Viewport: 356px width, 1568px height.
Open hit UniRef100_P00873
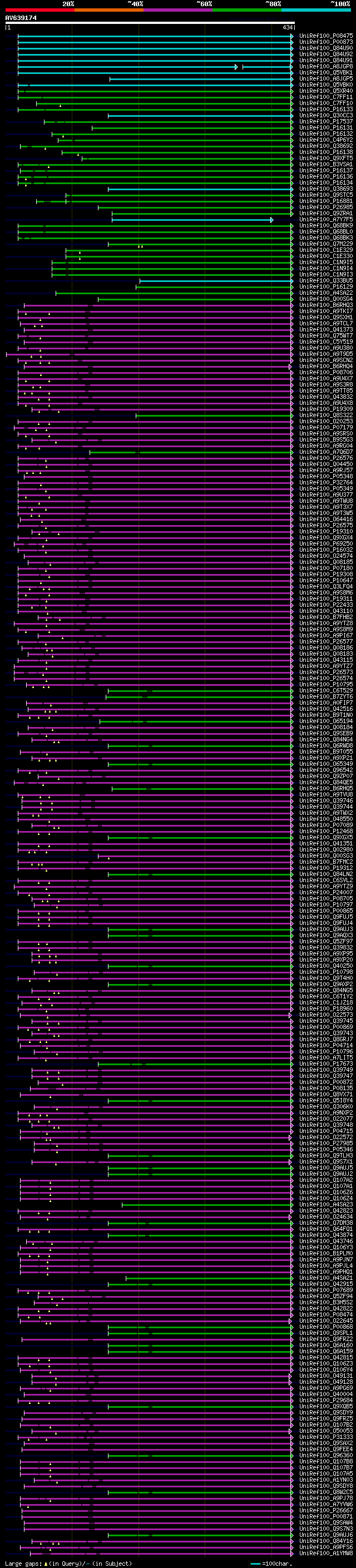(325, 42)
